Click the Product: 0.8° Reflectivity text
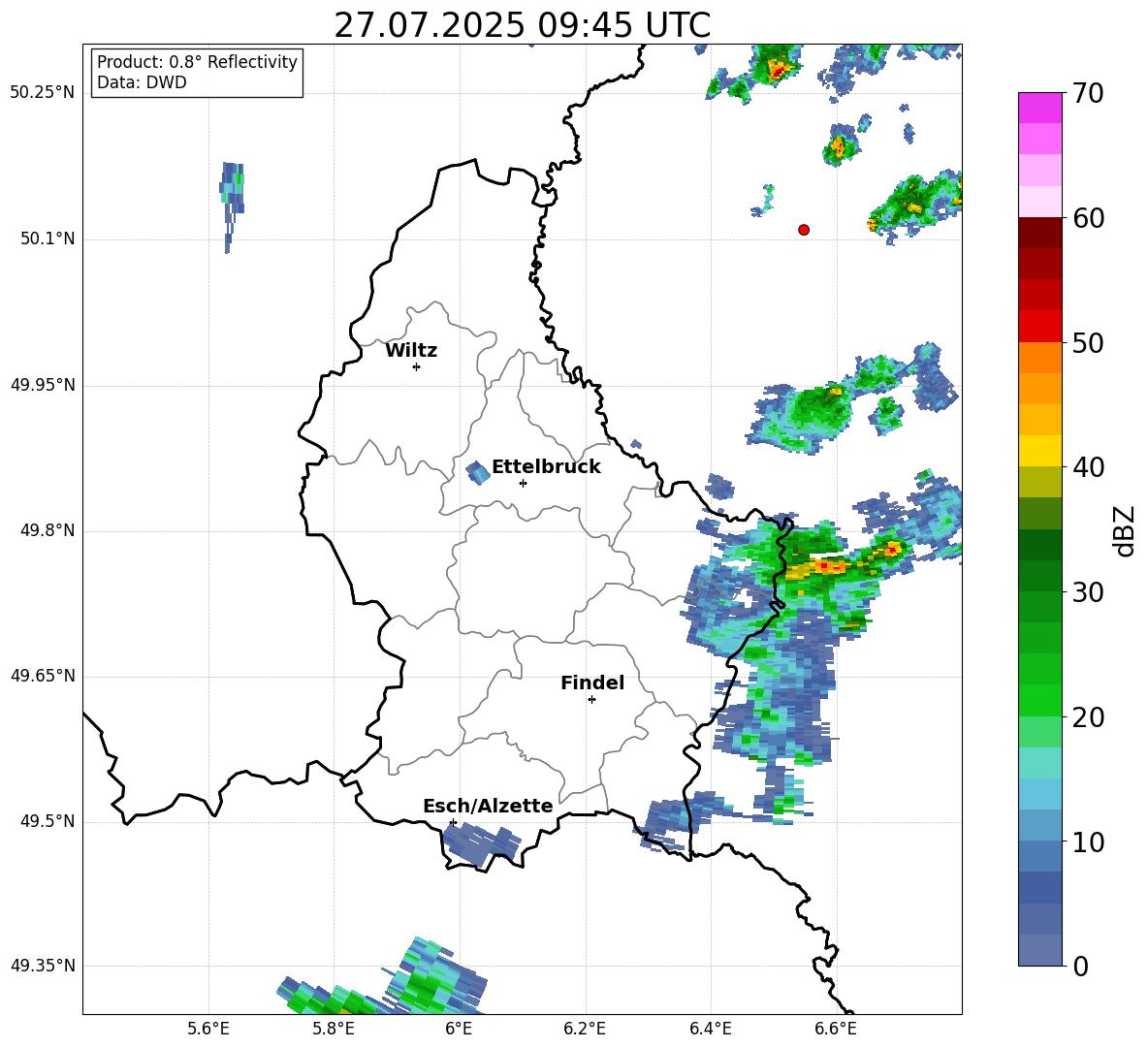 tap(198, 62)
